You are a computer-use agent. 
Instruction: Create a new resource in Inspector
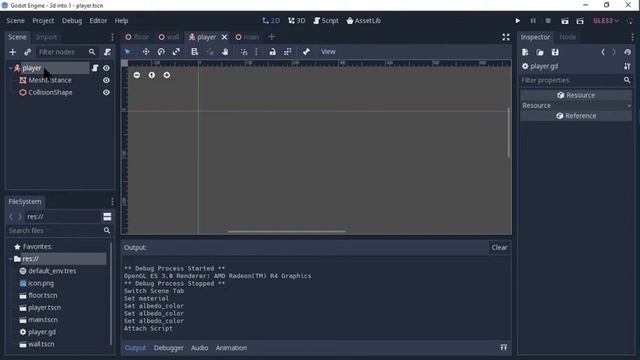[x=525, y=52]
